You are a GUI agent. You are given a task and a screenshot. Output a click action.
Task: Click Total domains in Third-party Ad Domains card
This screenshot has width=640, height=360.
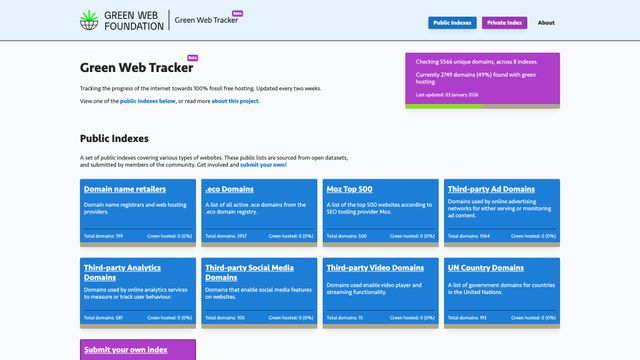click(469, 236)
